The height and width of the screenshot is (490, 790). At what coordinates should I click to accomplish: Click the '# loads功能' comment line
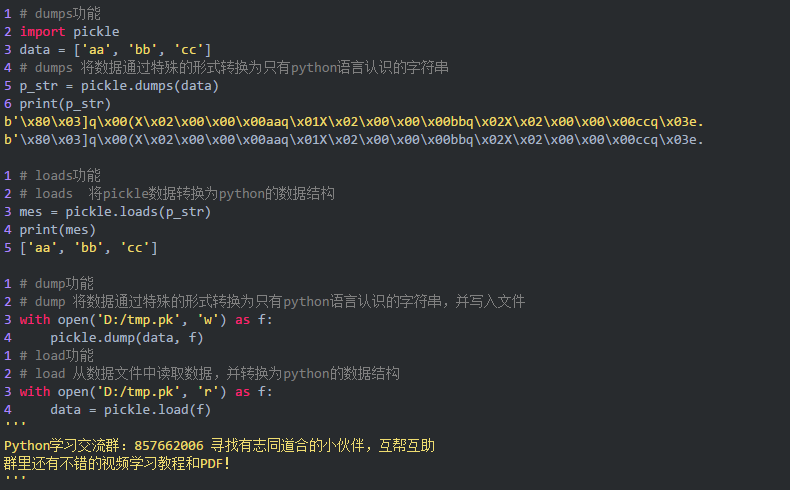(59, 176)
